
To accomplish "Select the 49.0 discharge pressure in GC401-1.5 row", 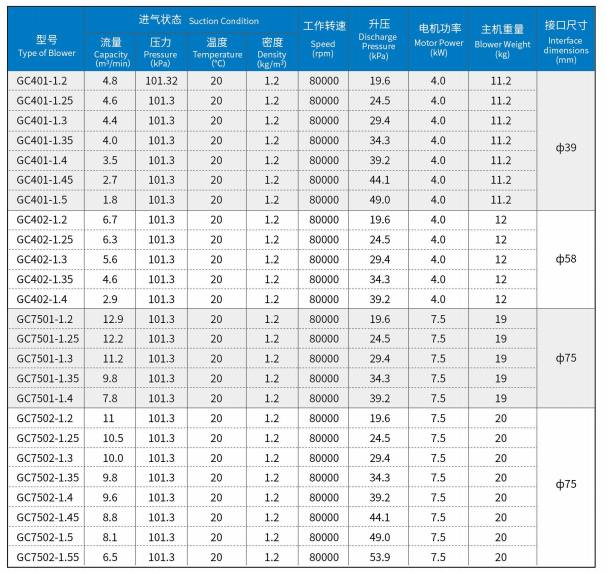I will click(379, 200).
